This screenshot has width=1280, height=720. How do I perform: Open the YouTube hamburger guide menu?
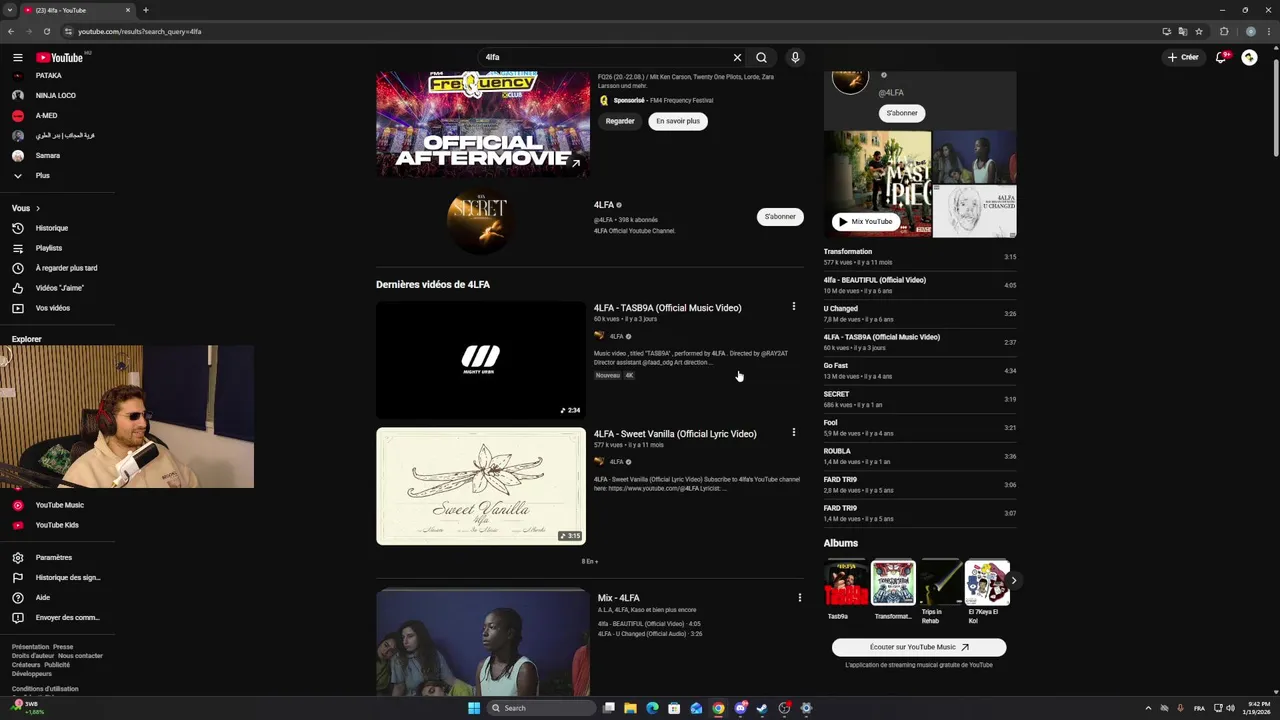(x=17, y=57)
